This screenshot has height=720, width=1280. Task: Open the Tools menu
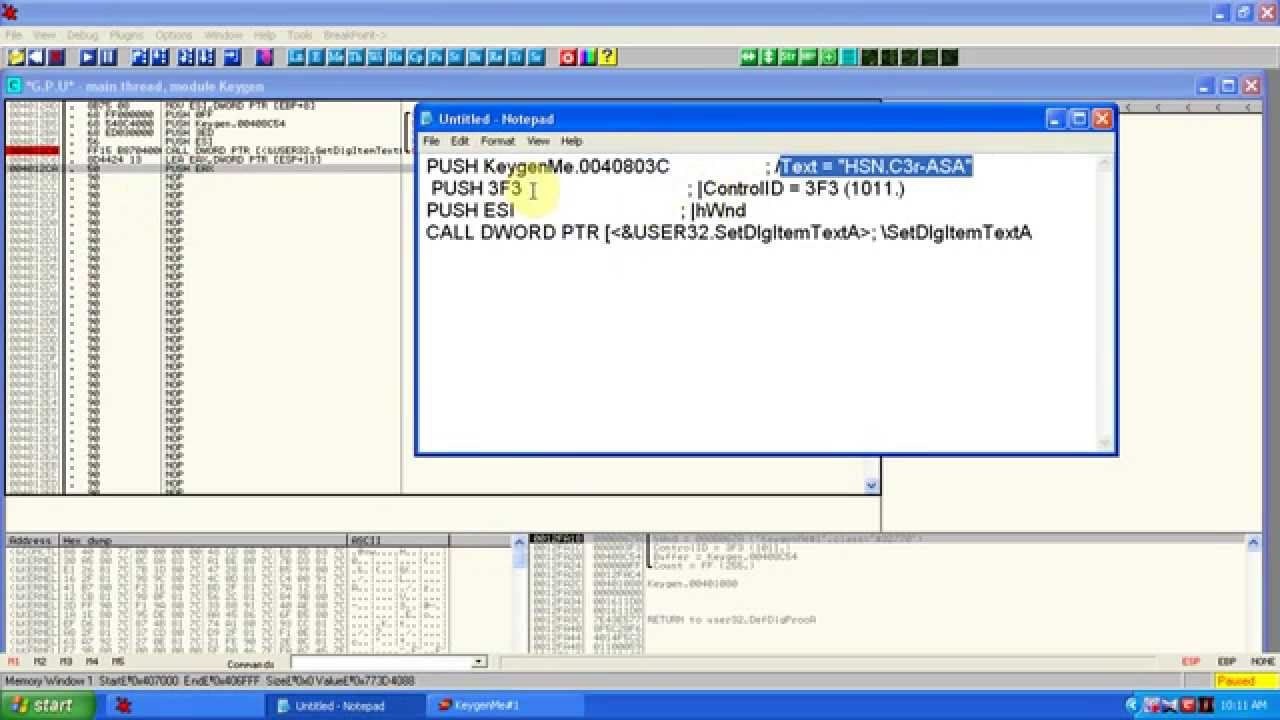[299, 35]
